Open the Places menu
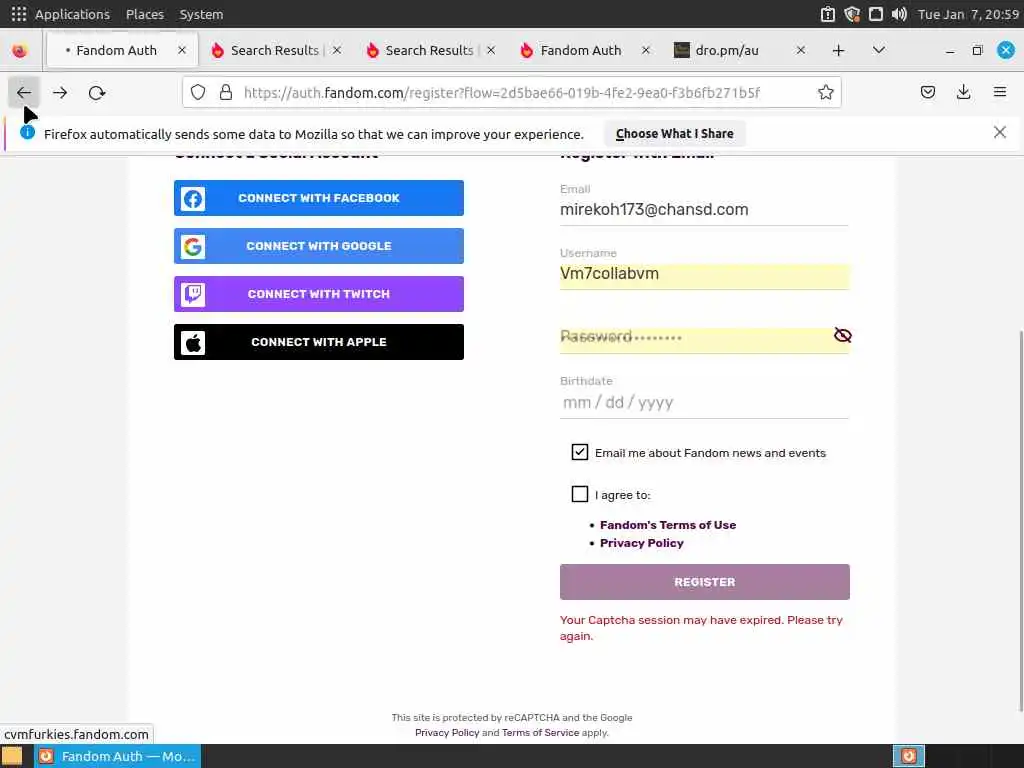 point(145,14)
